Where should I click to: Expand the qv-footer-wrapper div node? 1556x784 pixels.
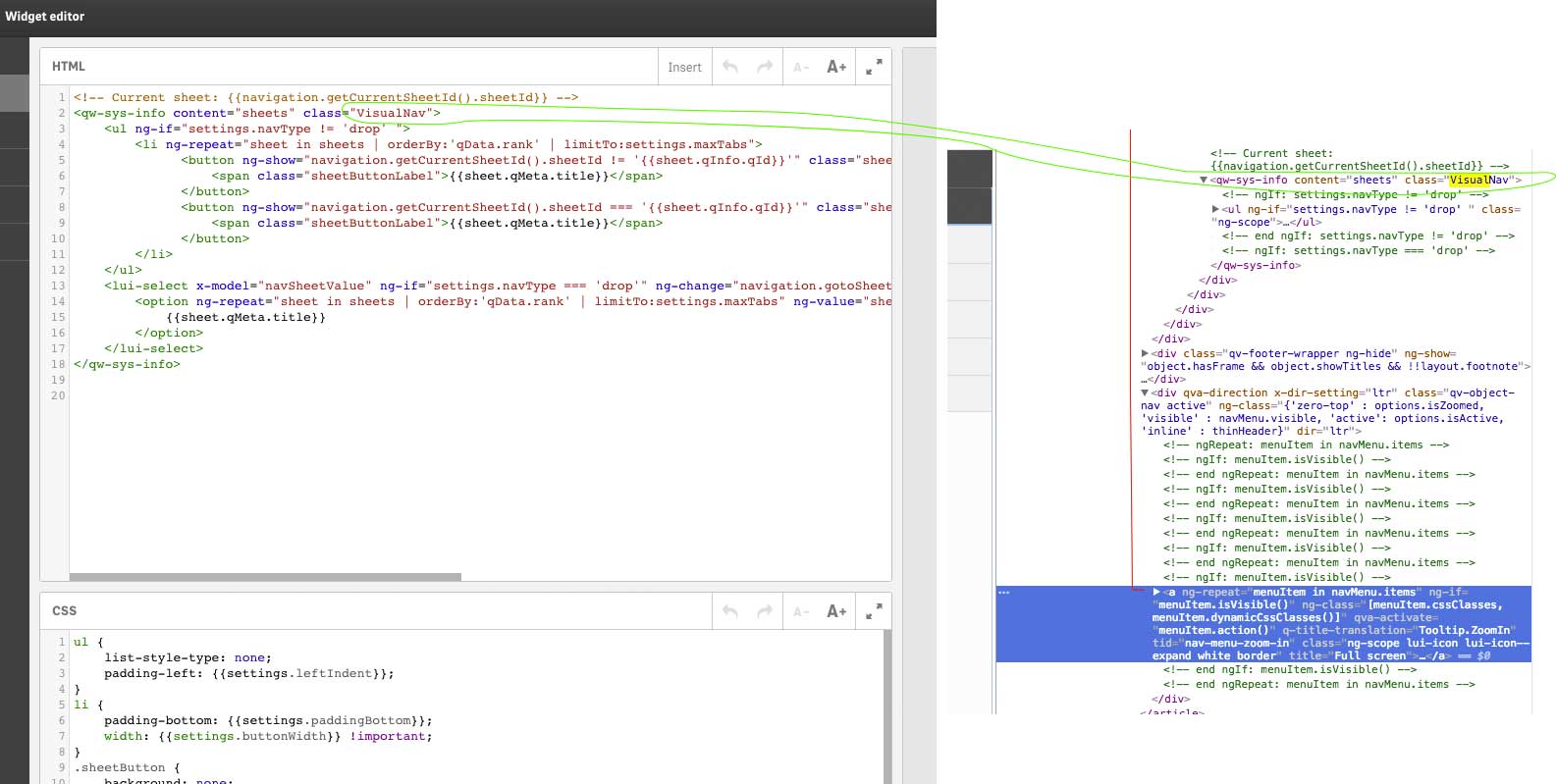tap(1145, 353)
